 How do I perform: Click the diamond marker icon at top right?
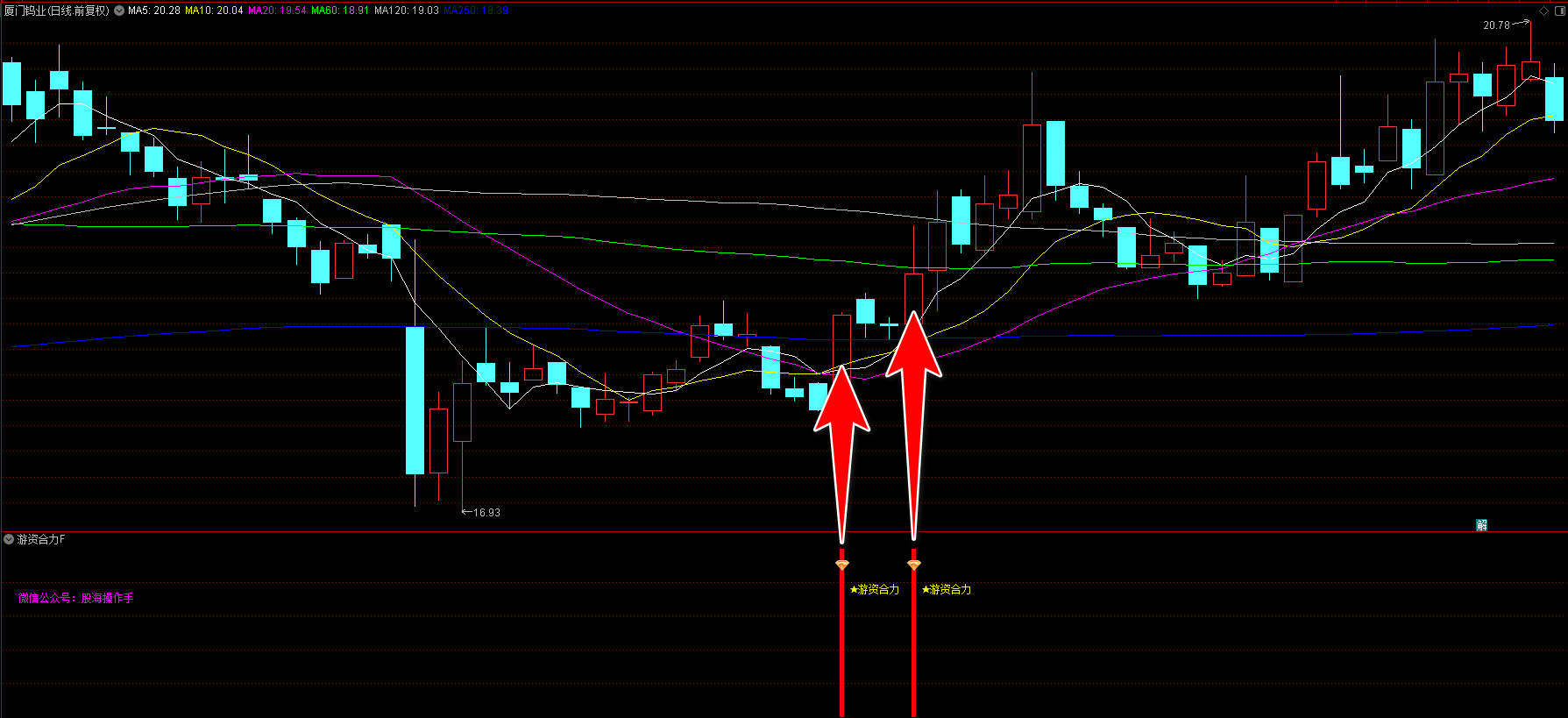1543,11
